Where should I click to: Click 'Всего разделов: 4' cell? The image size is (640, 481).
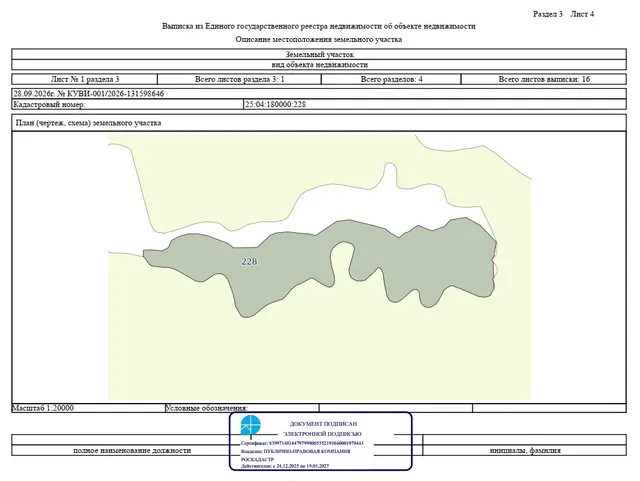click(x=391, y=79)
